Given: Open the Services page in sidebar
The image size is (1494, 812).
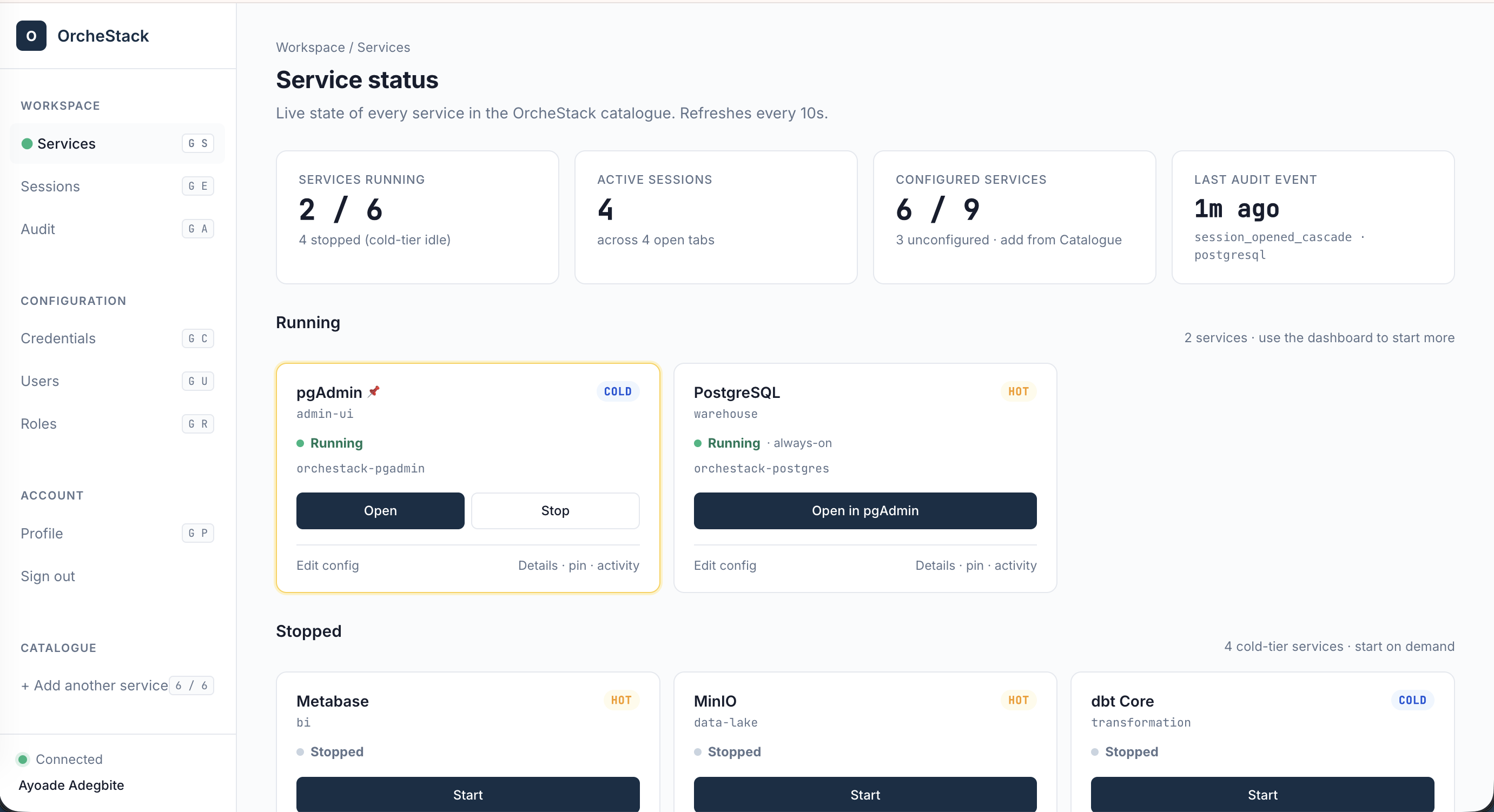Looking at the screenshot, I should [x=117, y=144].
